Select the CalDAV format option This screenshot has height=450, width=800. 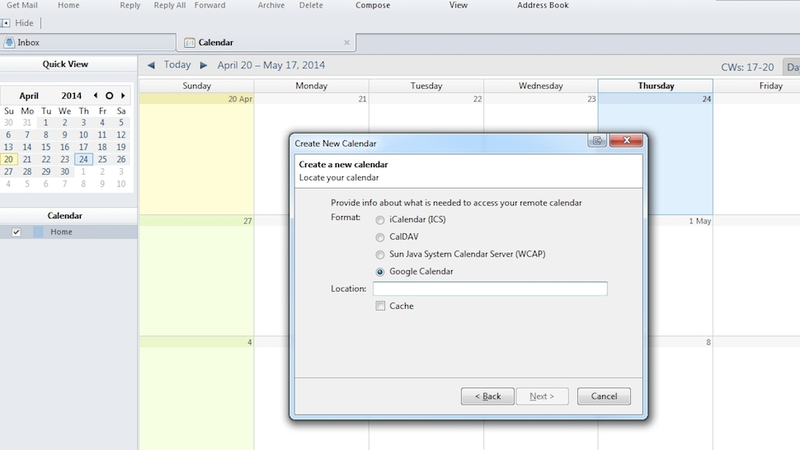[380, 237]
